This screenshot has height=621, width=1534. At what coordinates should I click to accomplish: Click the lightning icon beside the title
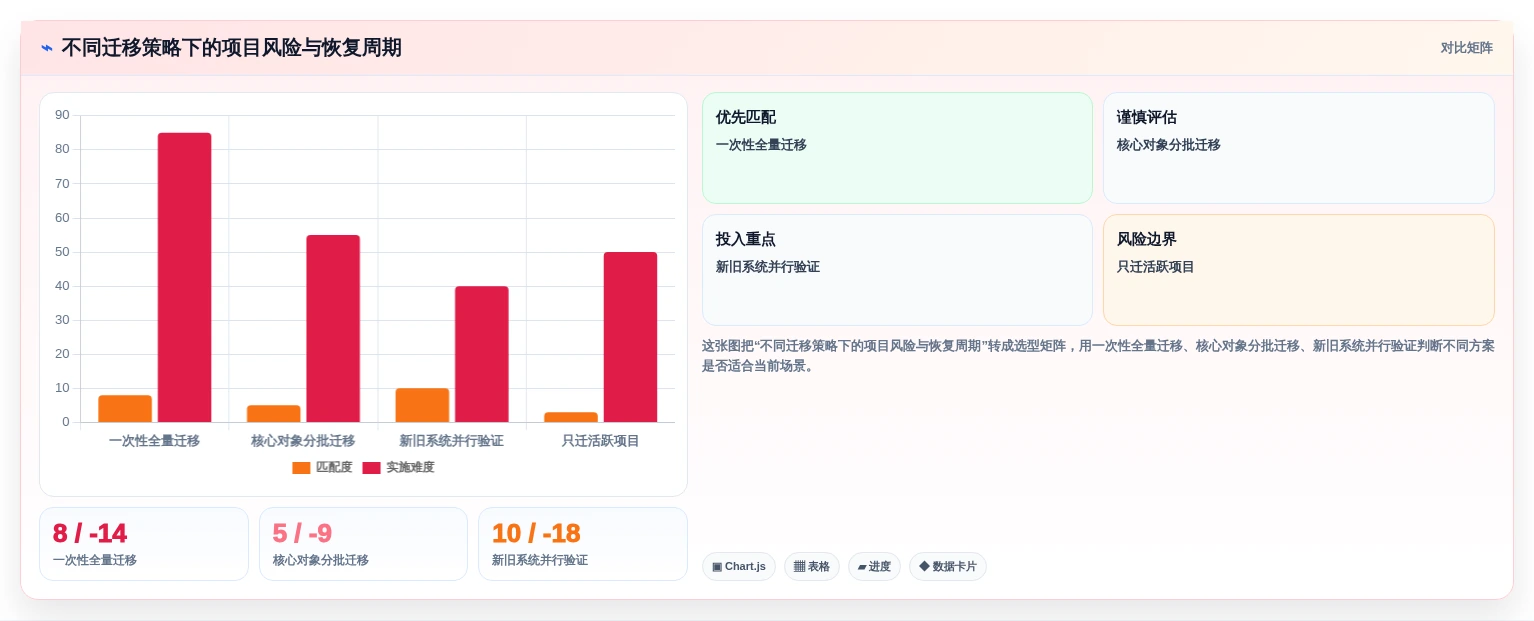pyautogui.click(x=47, y=48)
